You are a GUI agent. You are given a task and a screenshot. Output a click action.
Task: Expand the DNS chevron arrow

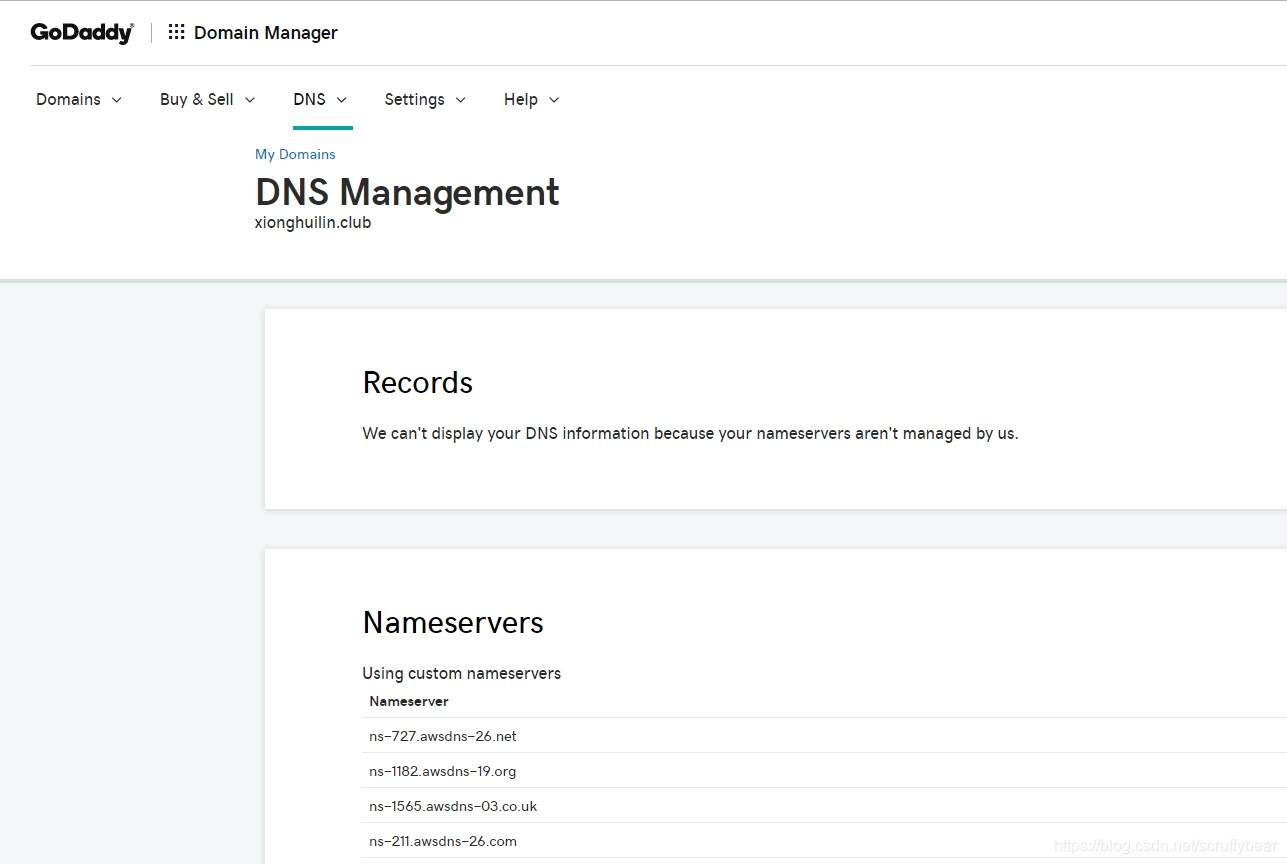[341, 100]
